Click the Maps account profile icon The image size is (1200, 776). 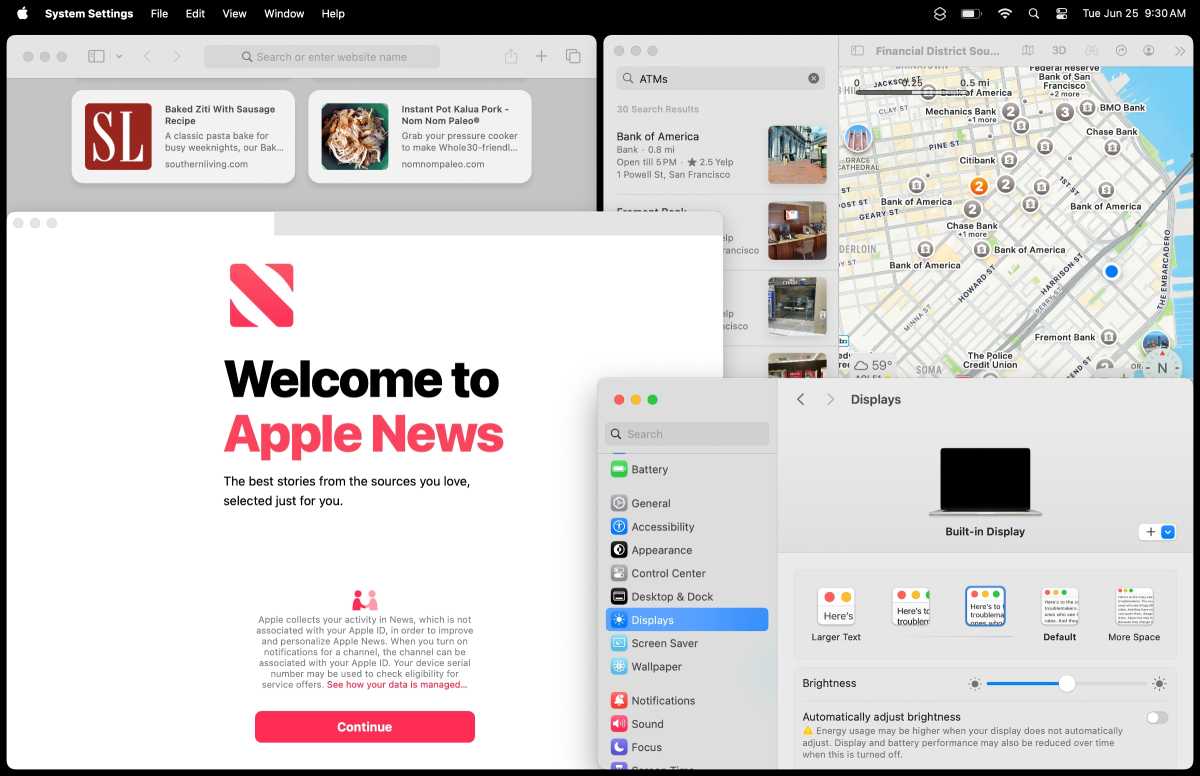(x=1149, y=51)
